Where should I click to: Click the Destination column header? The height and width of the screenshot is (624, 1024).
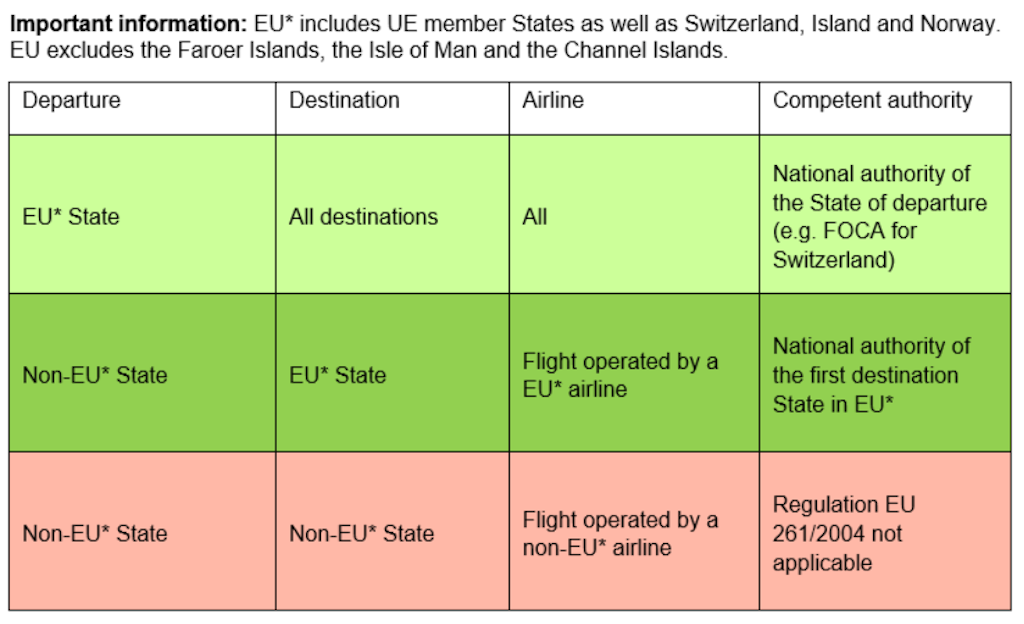pos(344,101)
